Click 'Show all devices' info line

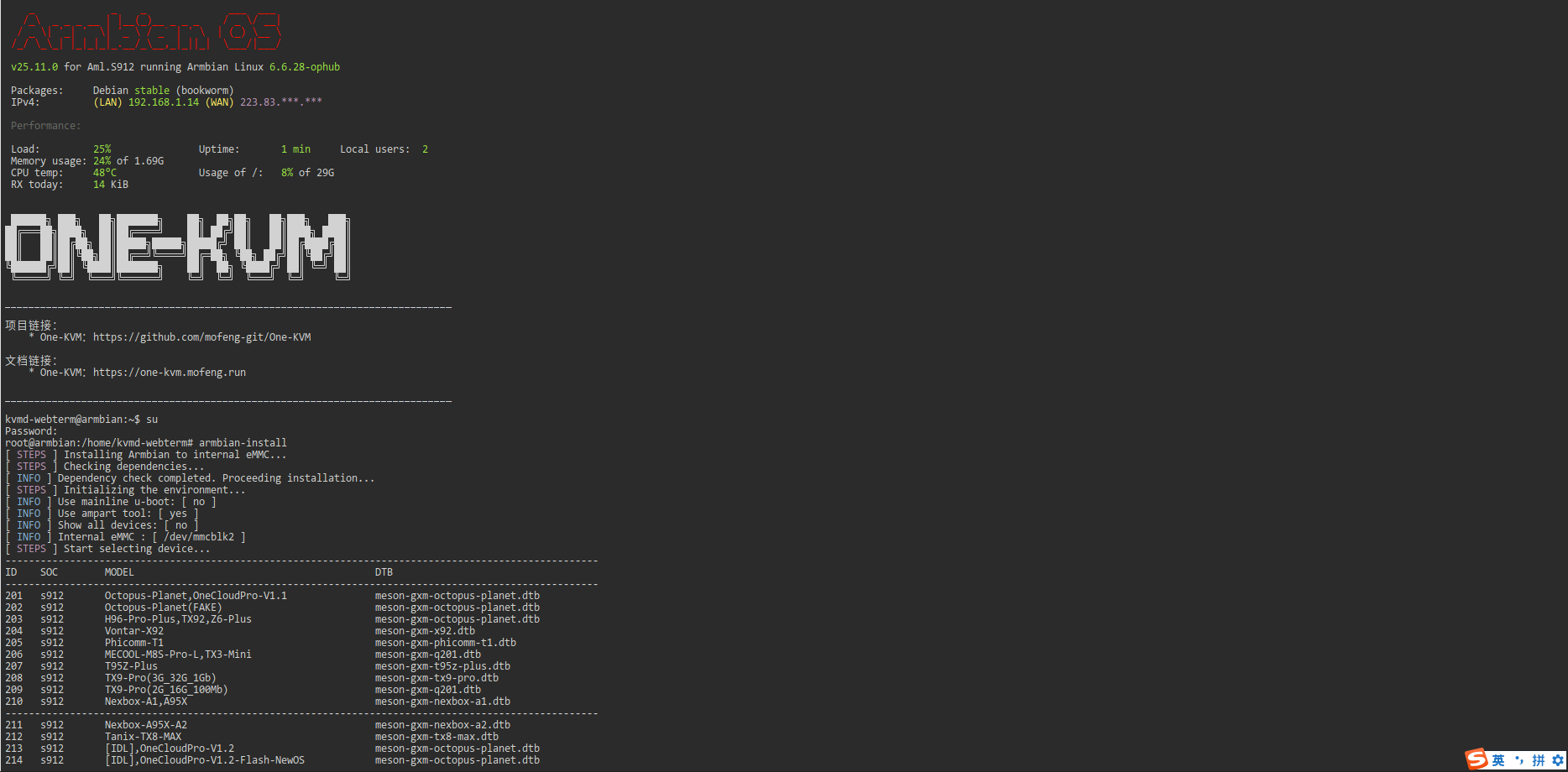click(x=102, y=525)
